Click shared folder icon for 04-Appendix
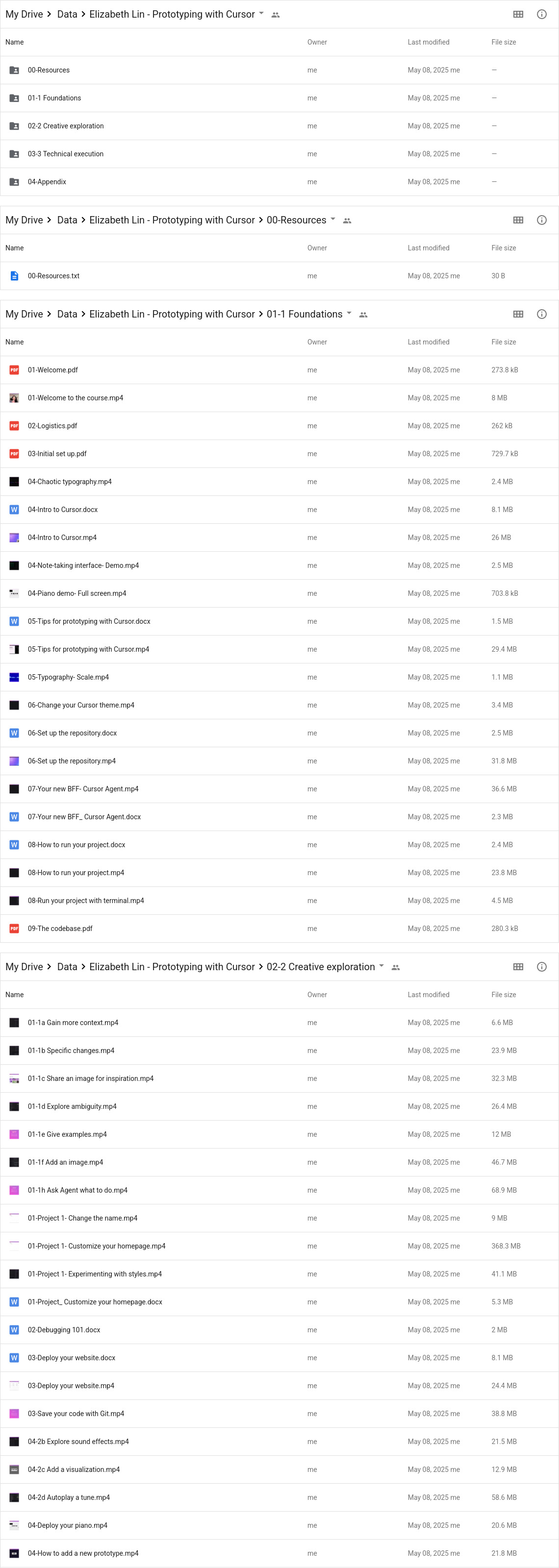The image size is (559, 1568). click(x=14, y=182)
